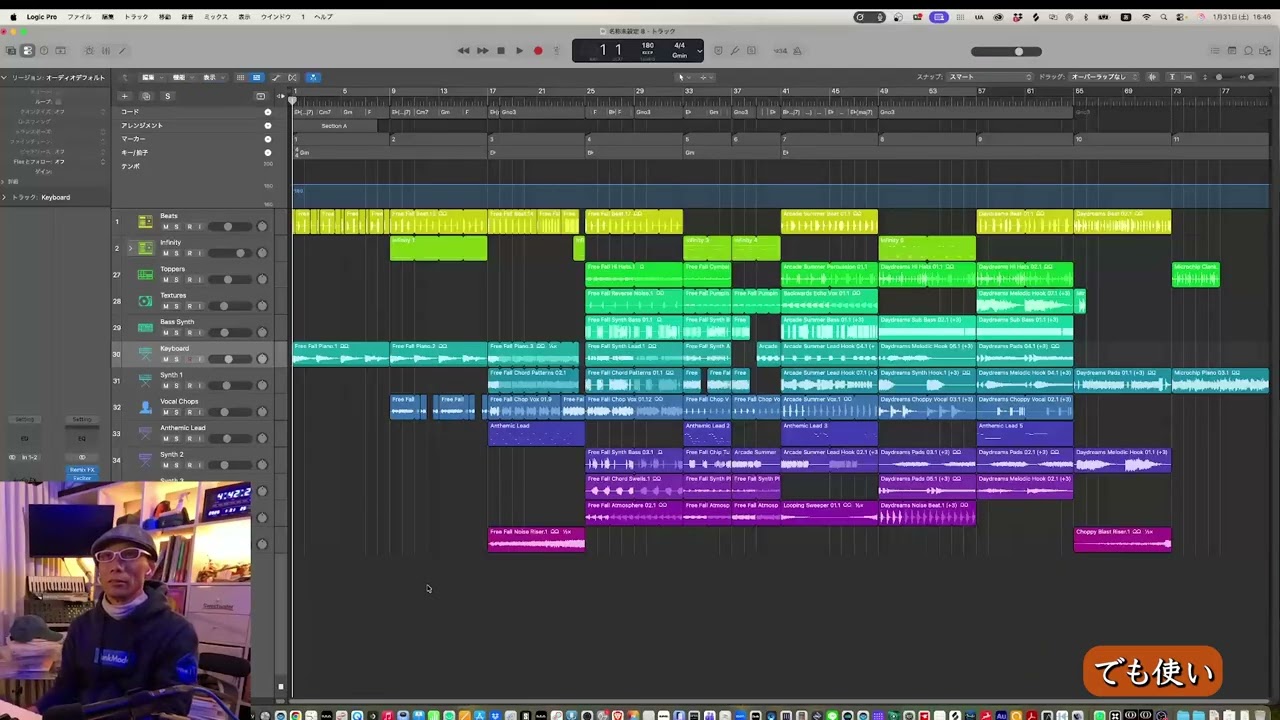Viewport: 1280px width, 720px height.
Task: Solo the Infinity track
Action: [177, 253]
